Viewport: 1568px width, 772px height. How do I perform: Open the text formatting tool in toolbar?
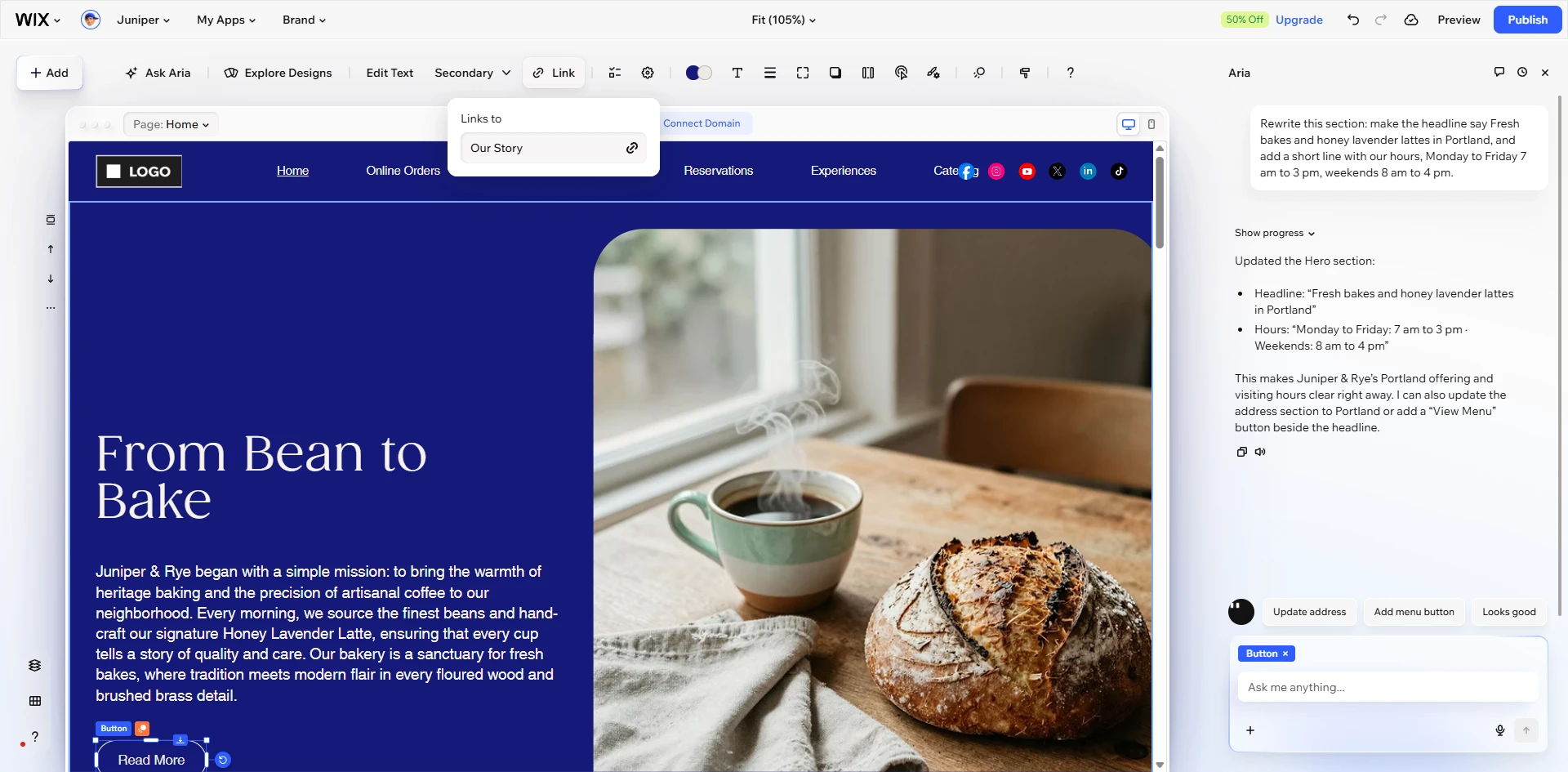(737, 73)
